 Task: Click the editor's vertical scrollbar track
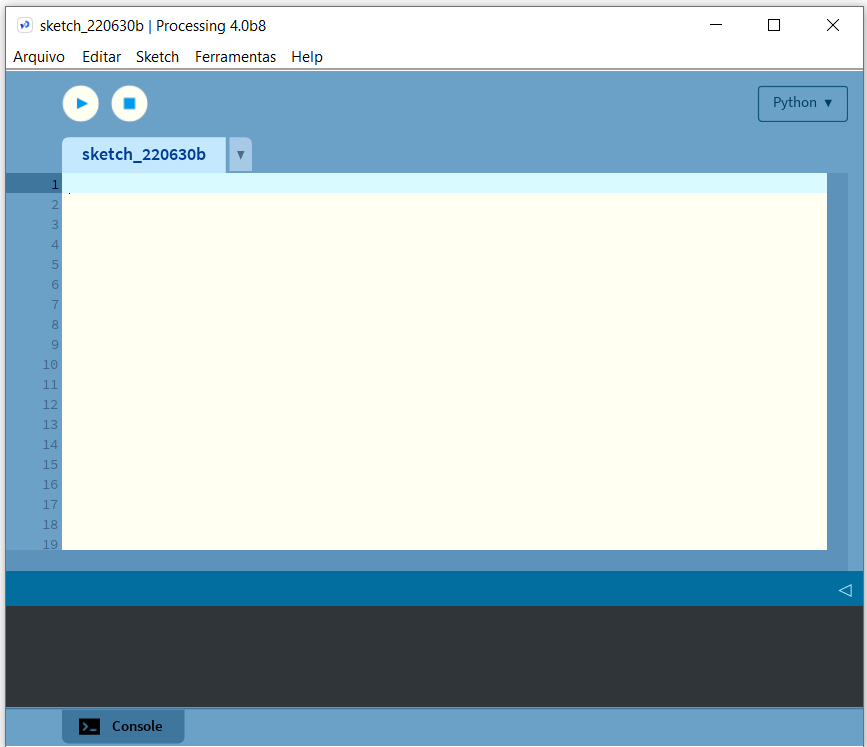pyautogui.click(x=837, y=361)
